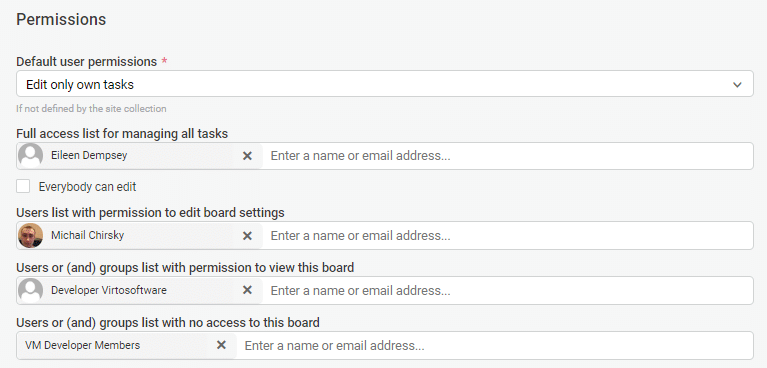Remove Michail Chirsky from board settings editors

[248, 235]
